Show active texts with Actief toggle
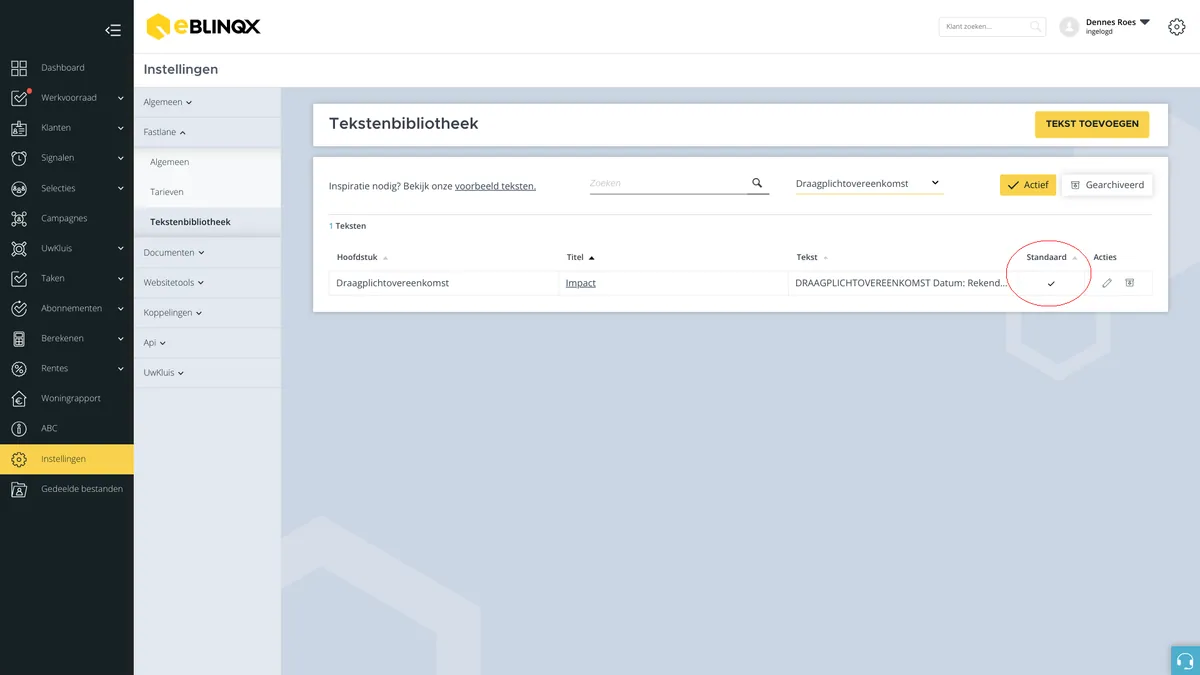Screen dimensions: 1200x675 pyautogui.click(x=1028, y=185)
